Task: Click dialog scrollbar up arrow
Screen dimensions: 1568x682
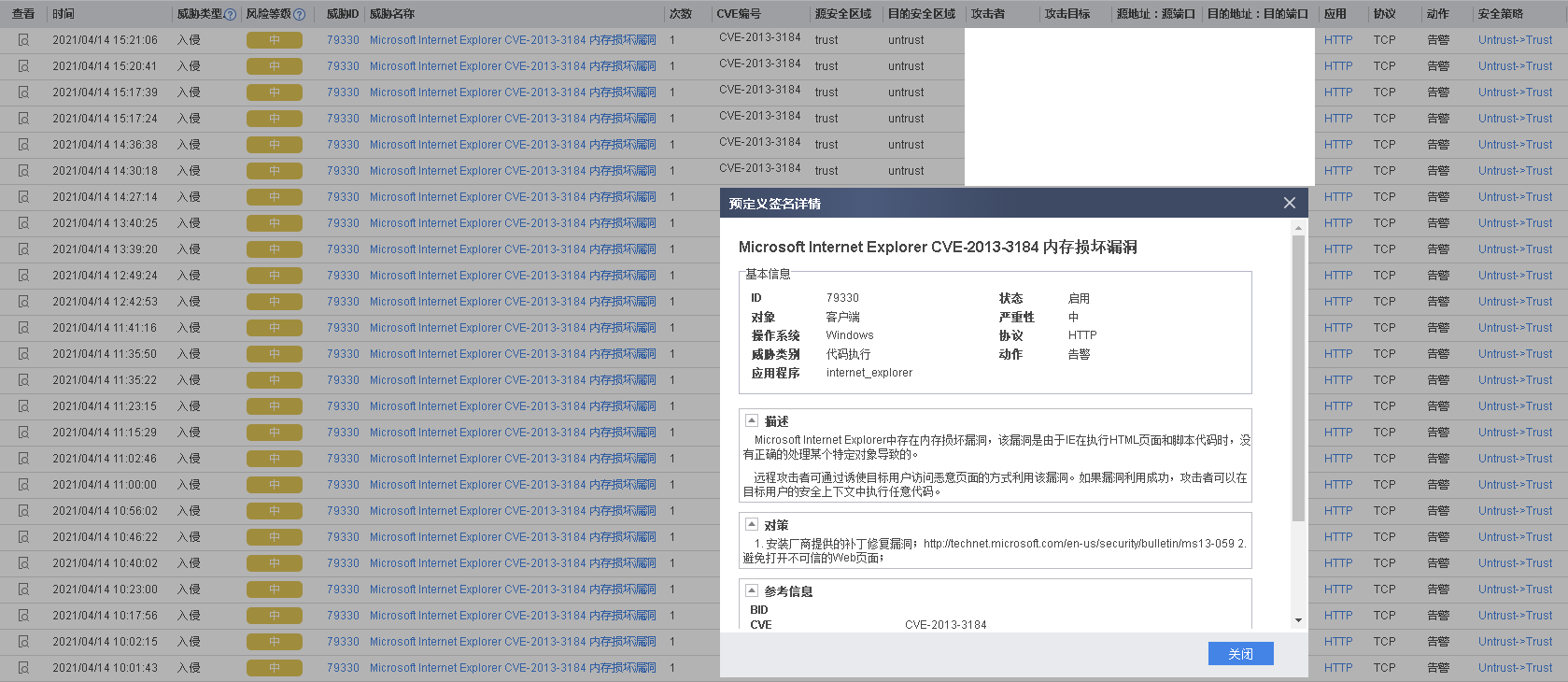Action: coord(1298,228)
